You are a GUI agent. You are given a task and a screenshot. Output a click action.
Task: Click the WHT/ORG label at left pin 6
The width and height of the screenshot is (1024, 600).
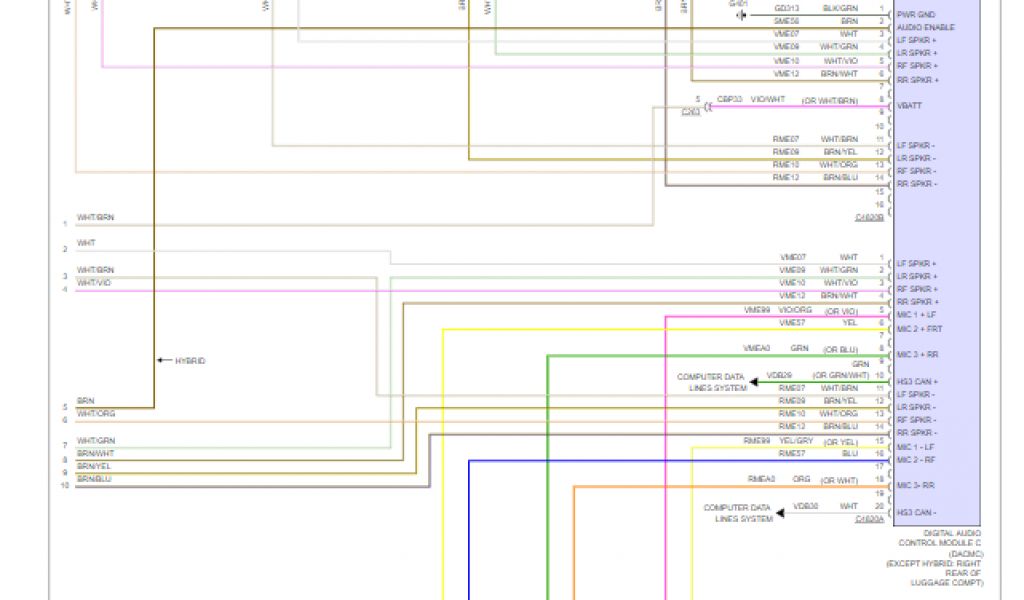(96, 413)
